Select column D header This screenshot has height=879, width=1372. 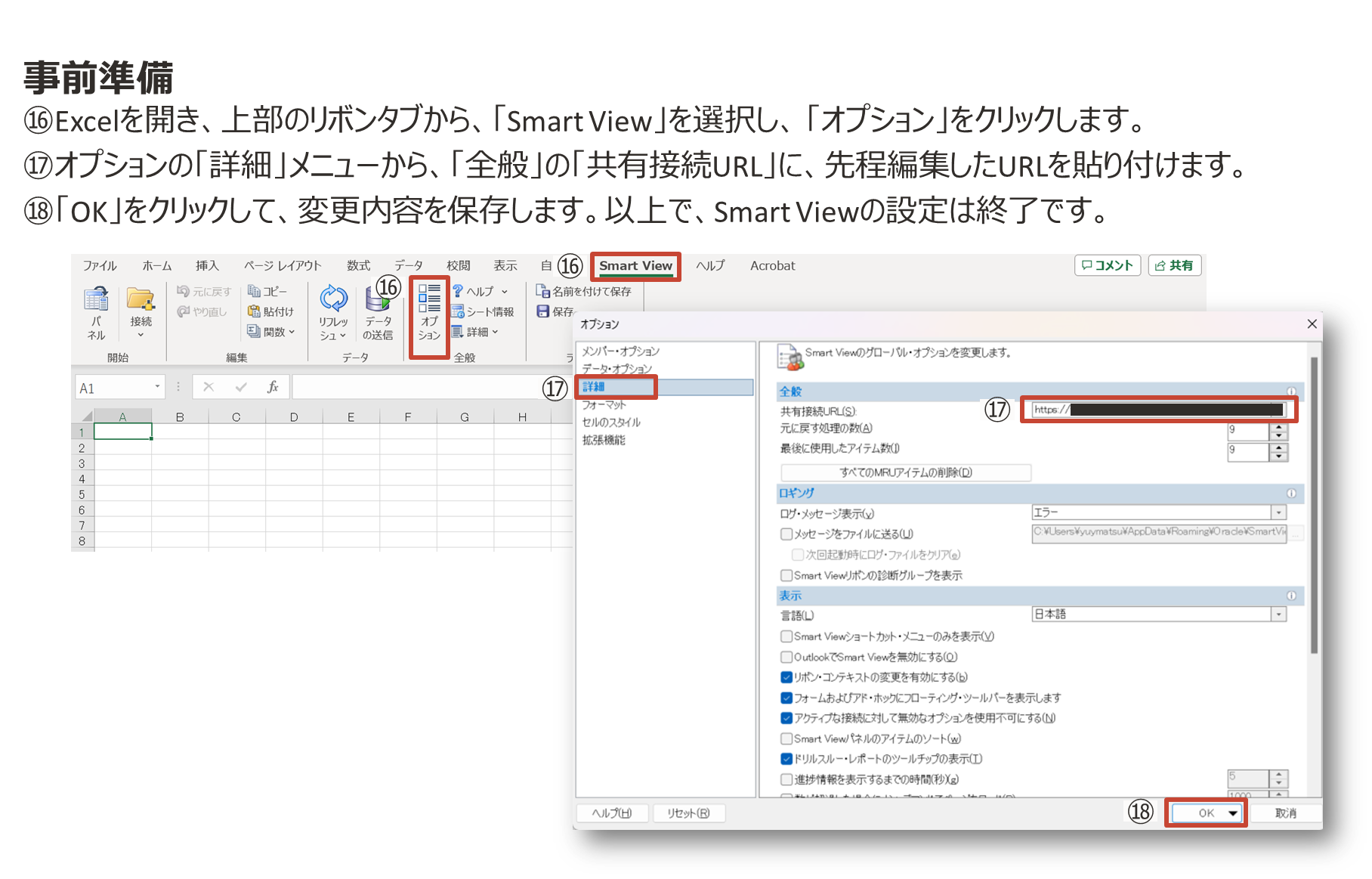pos(294,416)
